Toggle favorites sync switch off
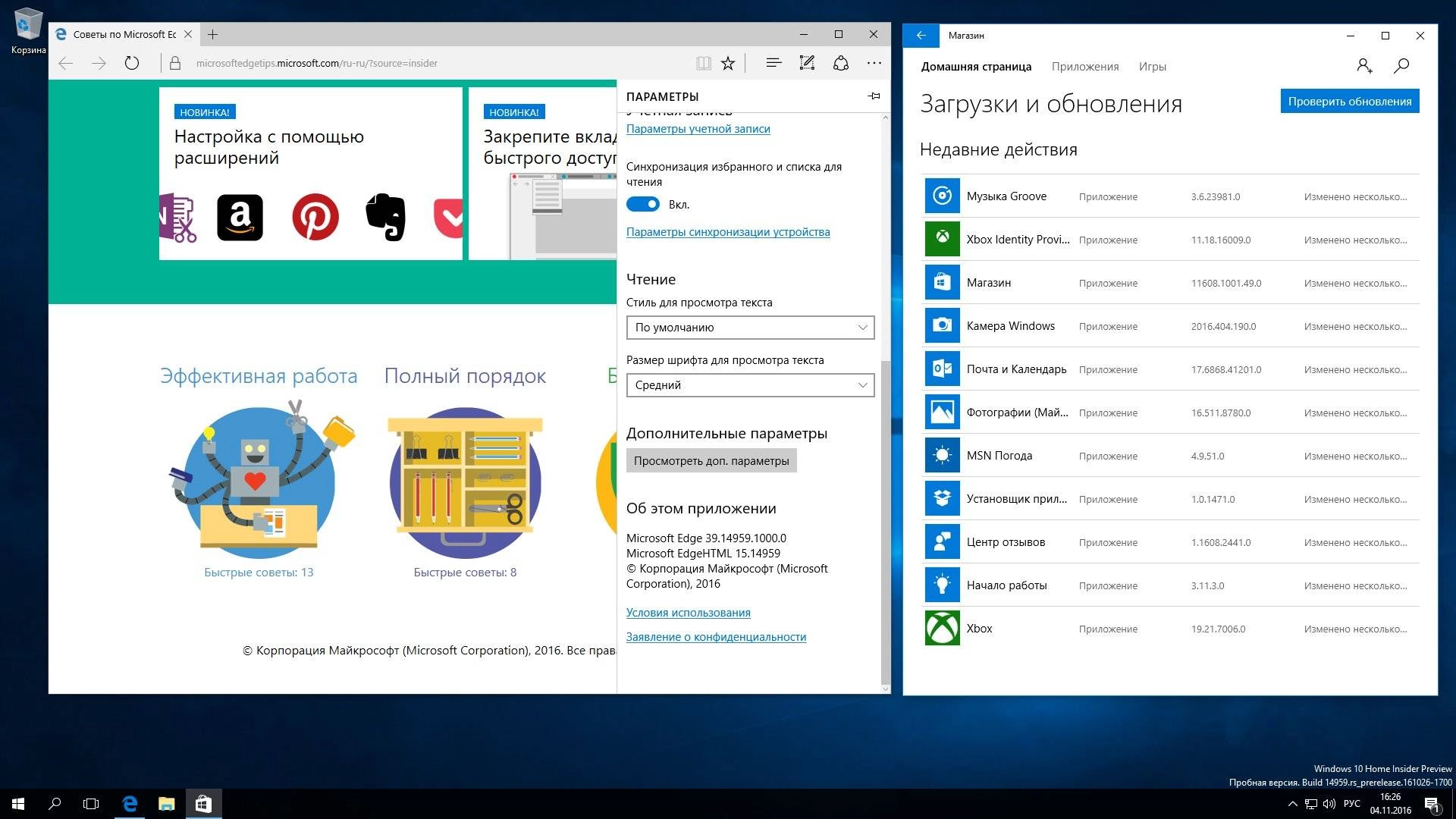Viewport: 1456px width, 819px height. click(643, 205)
